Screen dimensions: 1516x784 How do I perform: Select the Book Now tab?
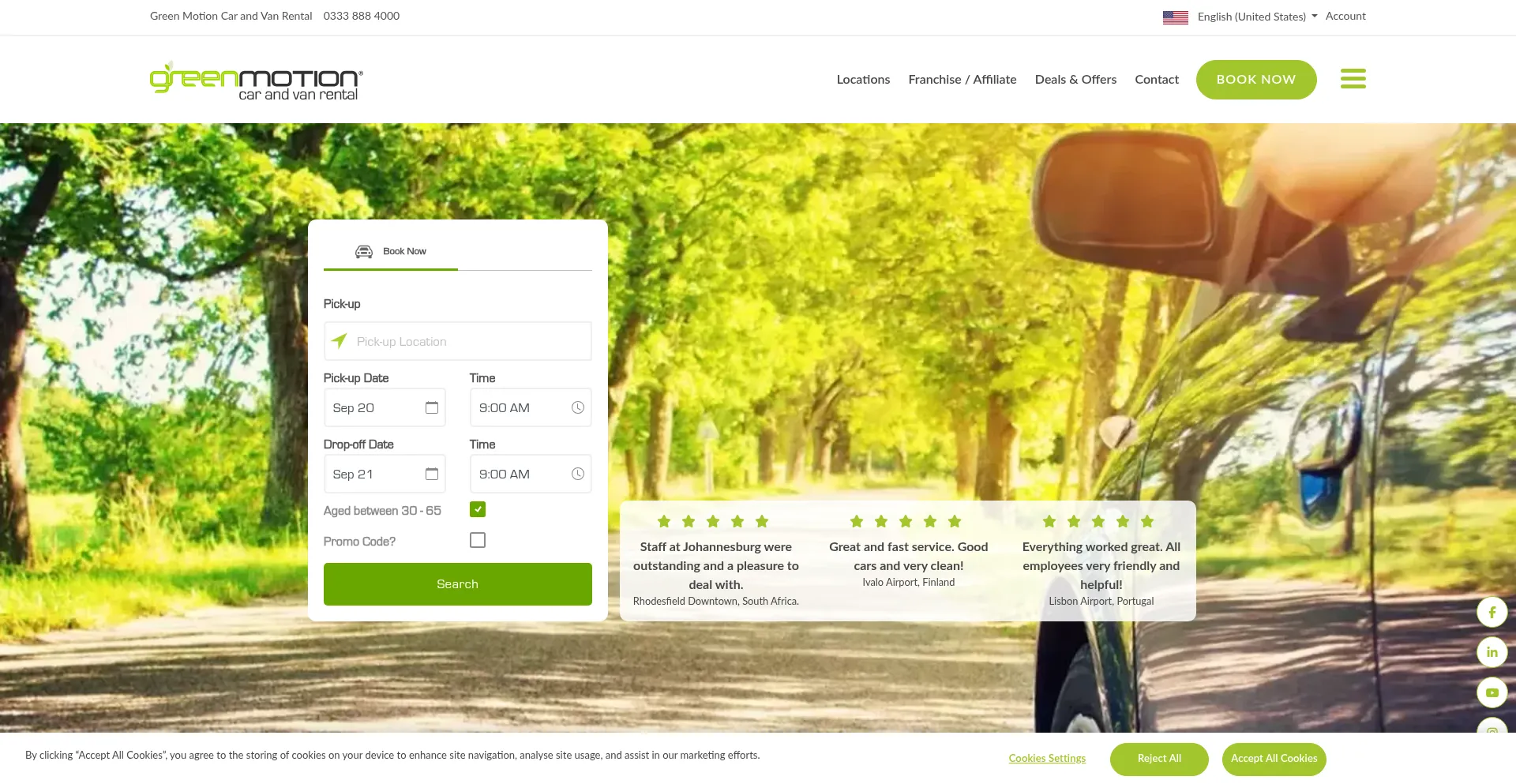(391, 252)
